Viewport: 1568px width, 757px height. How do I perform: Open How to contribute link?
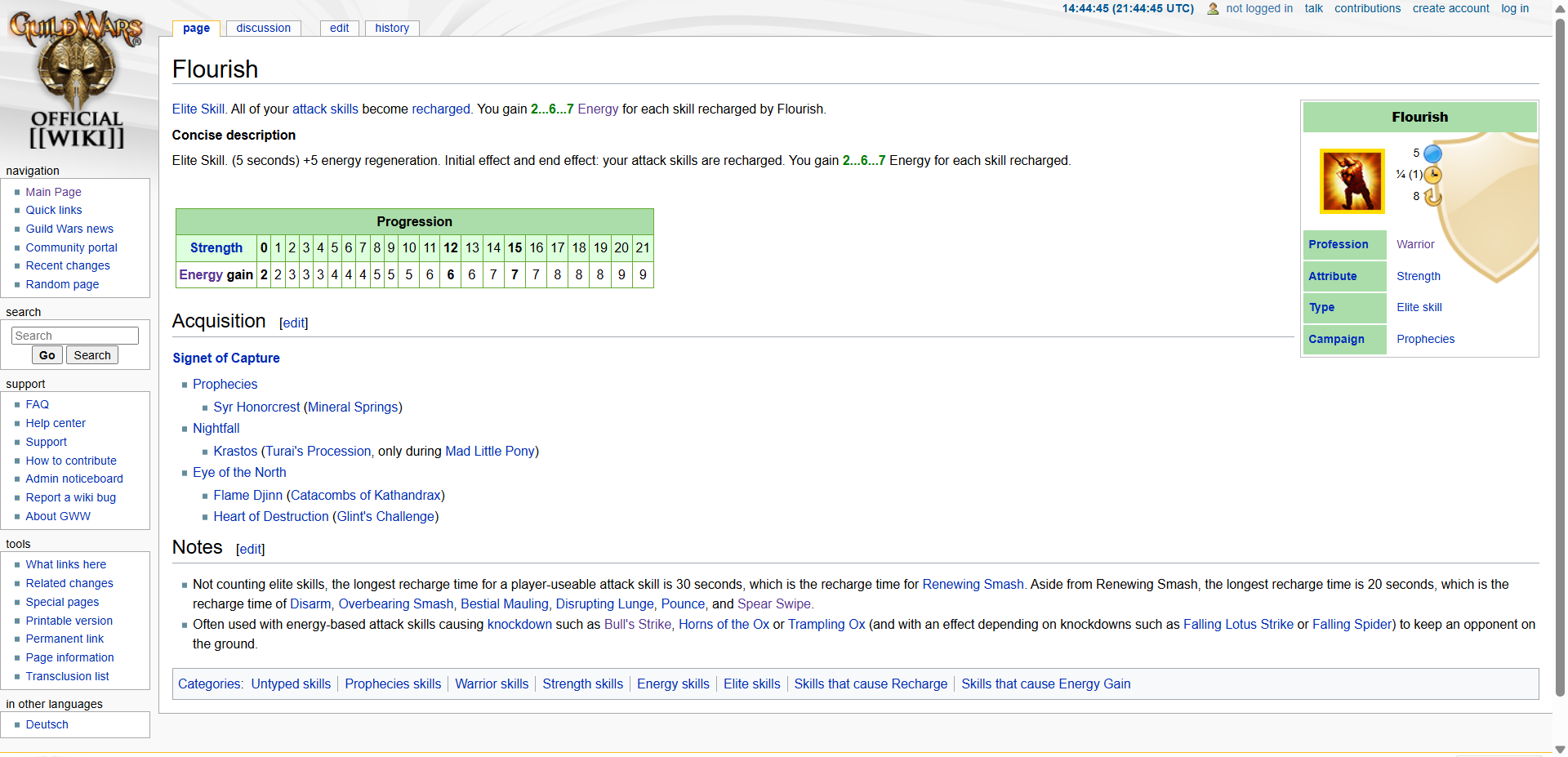(x=71, y=461)
